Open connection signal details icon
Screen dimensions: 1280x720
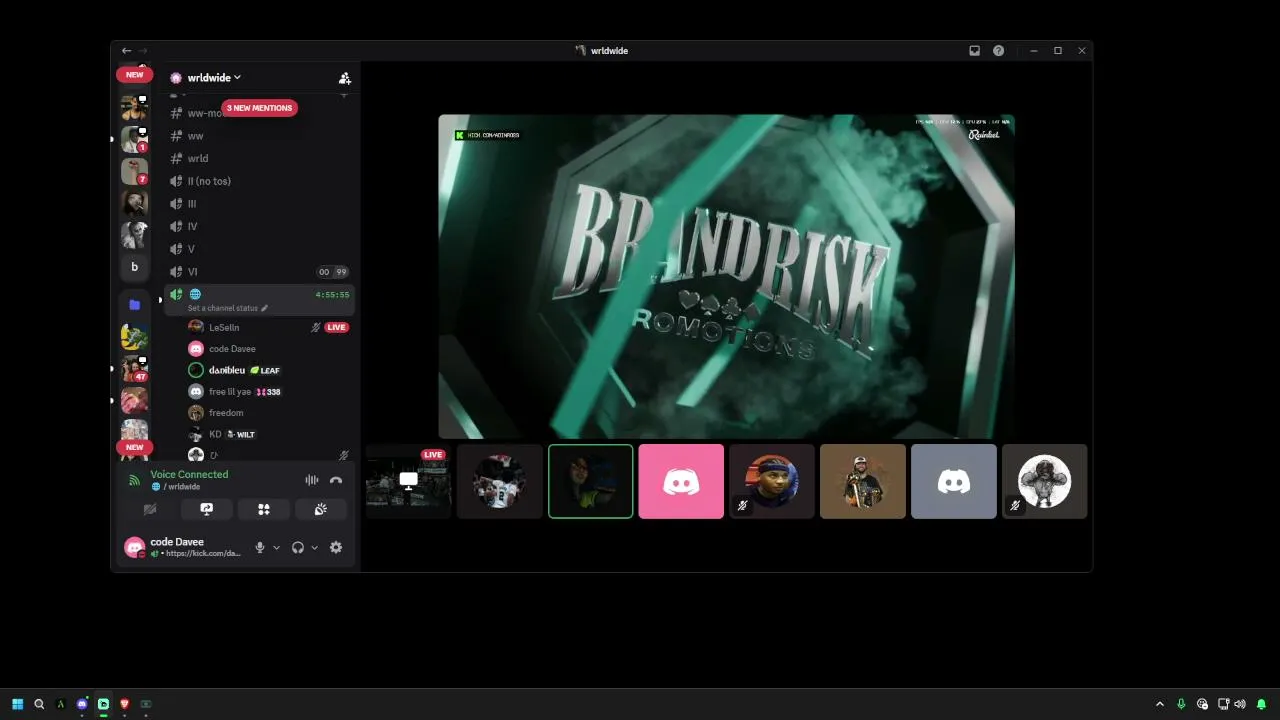(x=134, y=480)
